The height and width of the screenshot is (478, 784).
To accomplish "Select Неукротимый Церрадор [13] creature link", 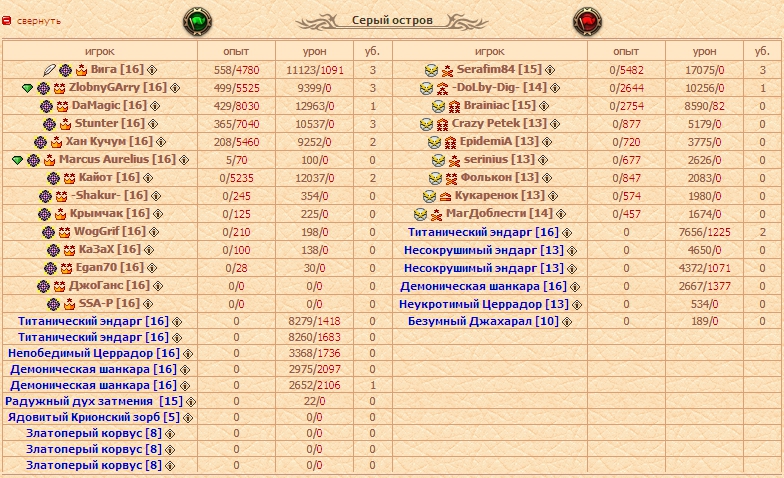I will pos(484,304).
